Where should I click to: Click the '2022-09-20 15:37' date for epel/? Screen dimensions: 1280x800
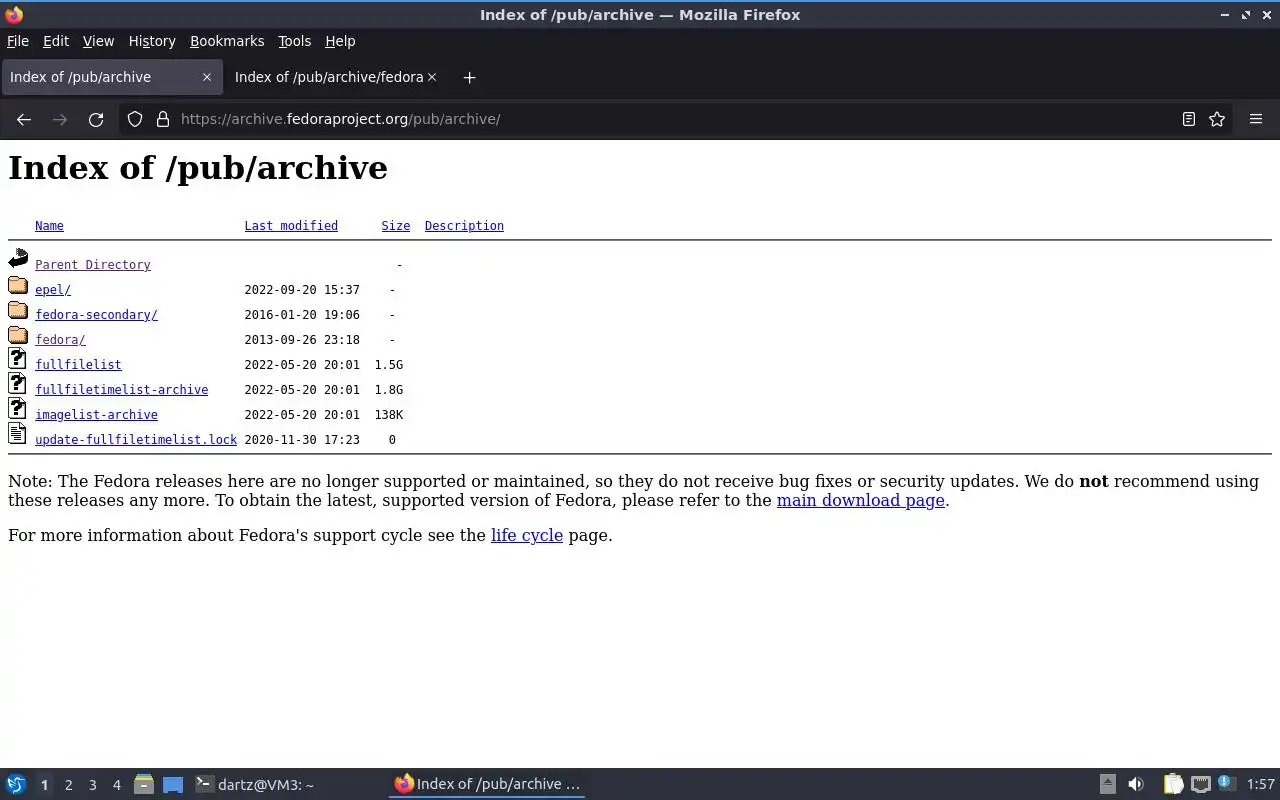302,290
